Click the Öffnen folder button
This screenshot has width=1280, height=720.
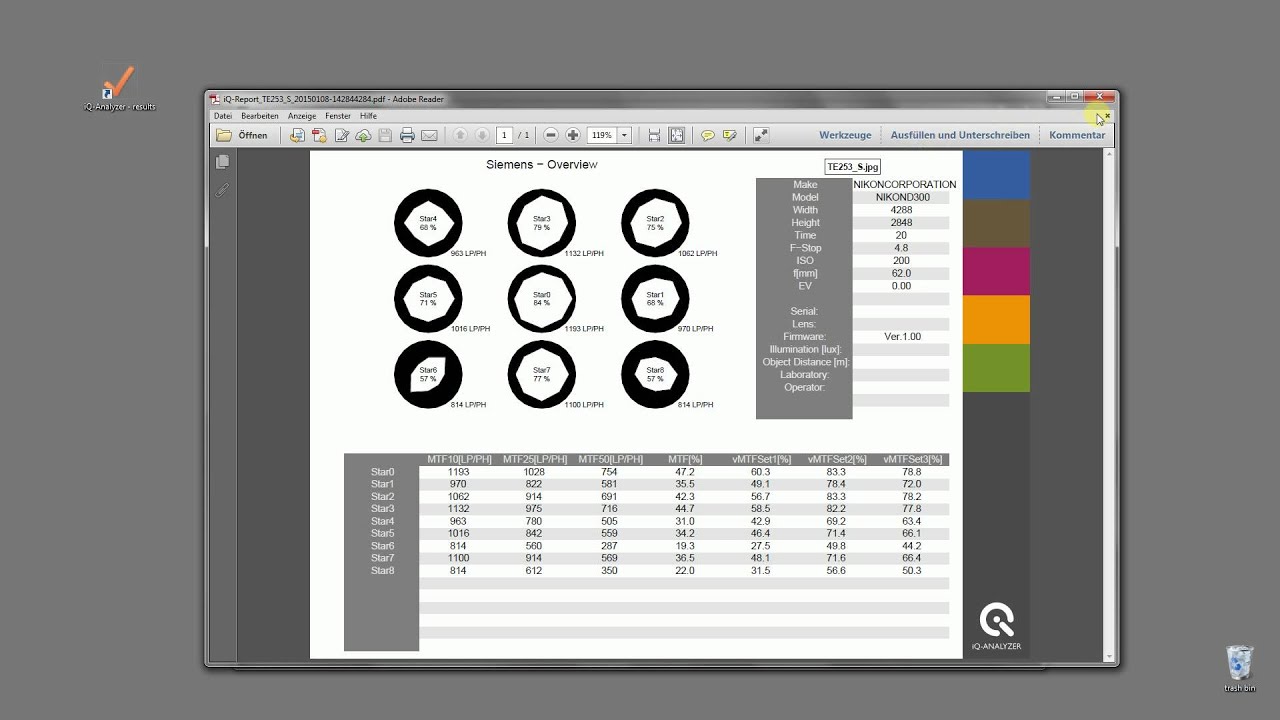[242, 135]
